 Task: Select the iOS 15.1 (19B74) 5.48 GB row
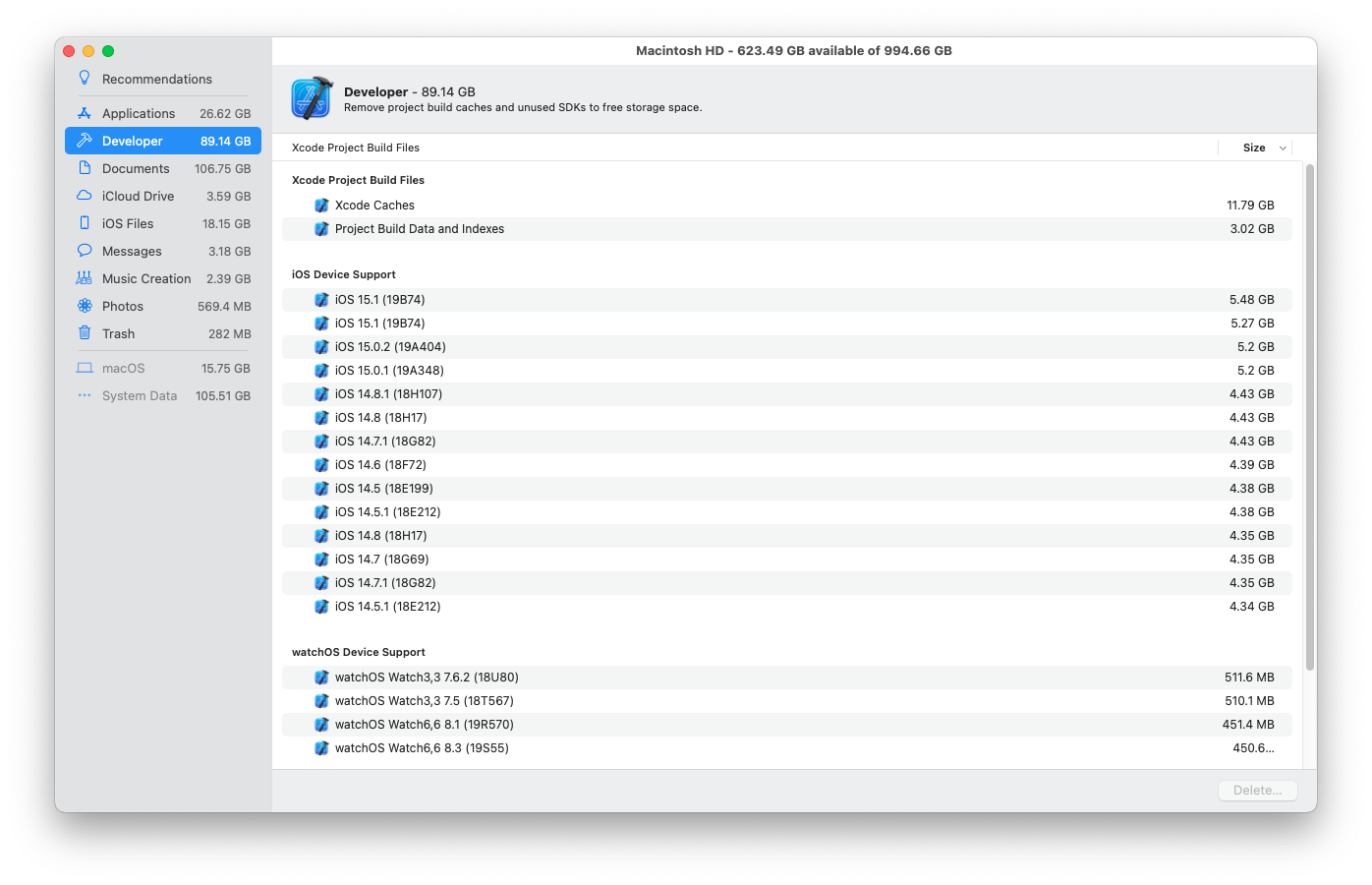(787, 300)
